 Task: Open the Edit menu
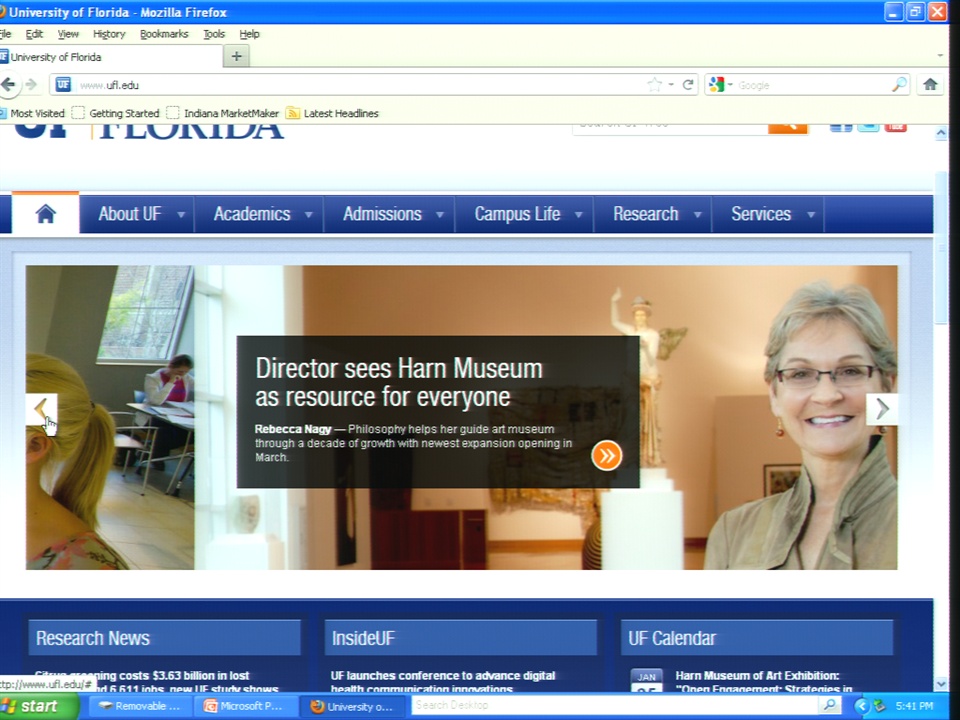point(34,34)
